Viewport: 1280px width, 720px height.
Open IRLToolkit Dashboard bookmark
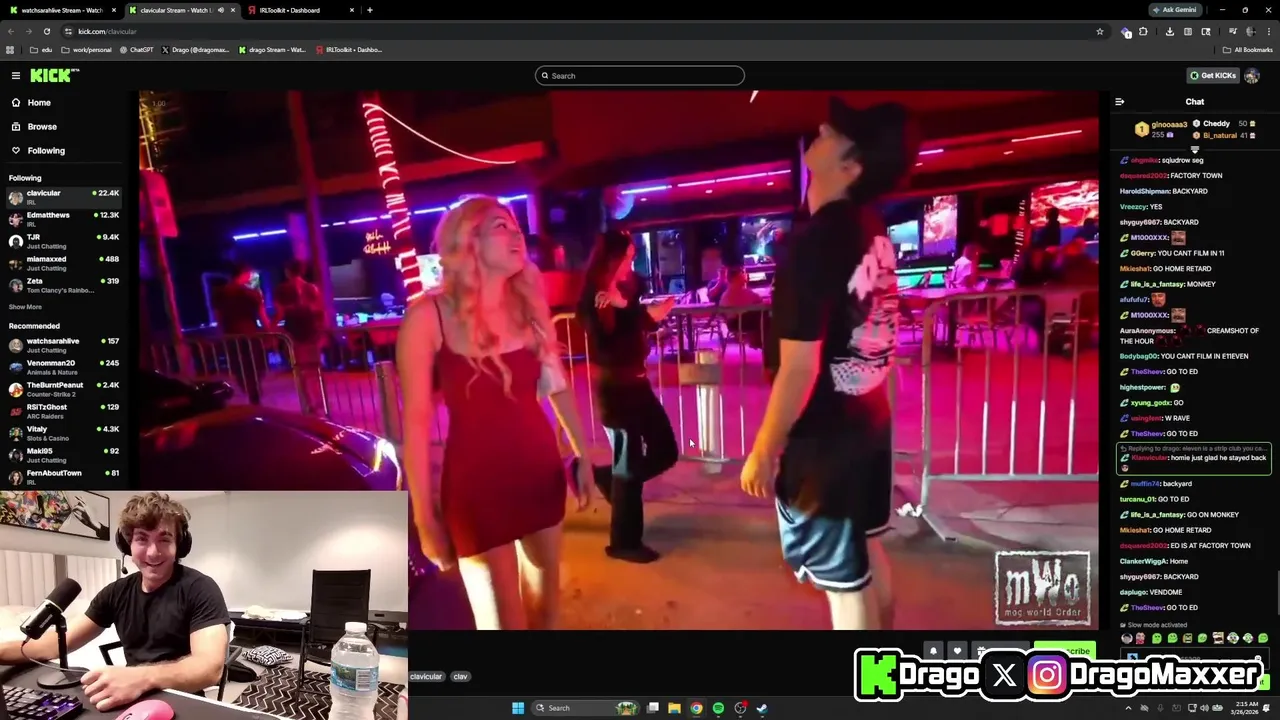[x=349, y=50]
